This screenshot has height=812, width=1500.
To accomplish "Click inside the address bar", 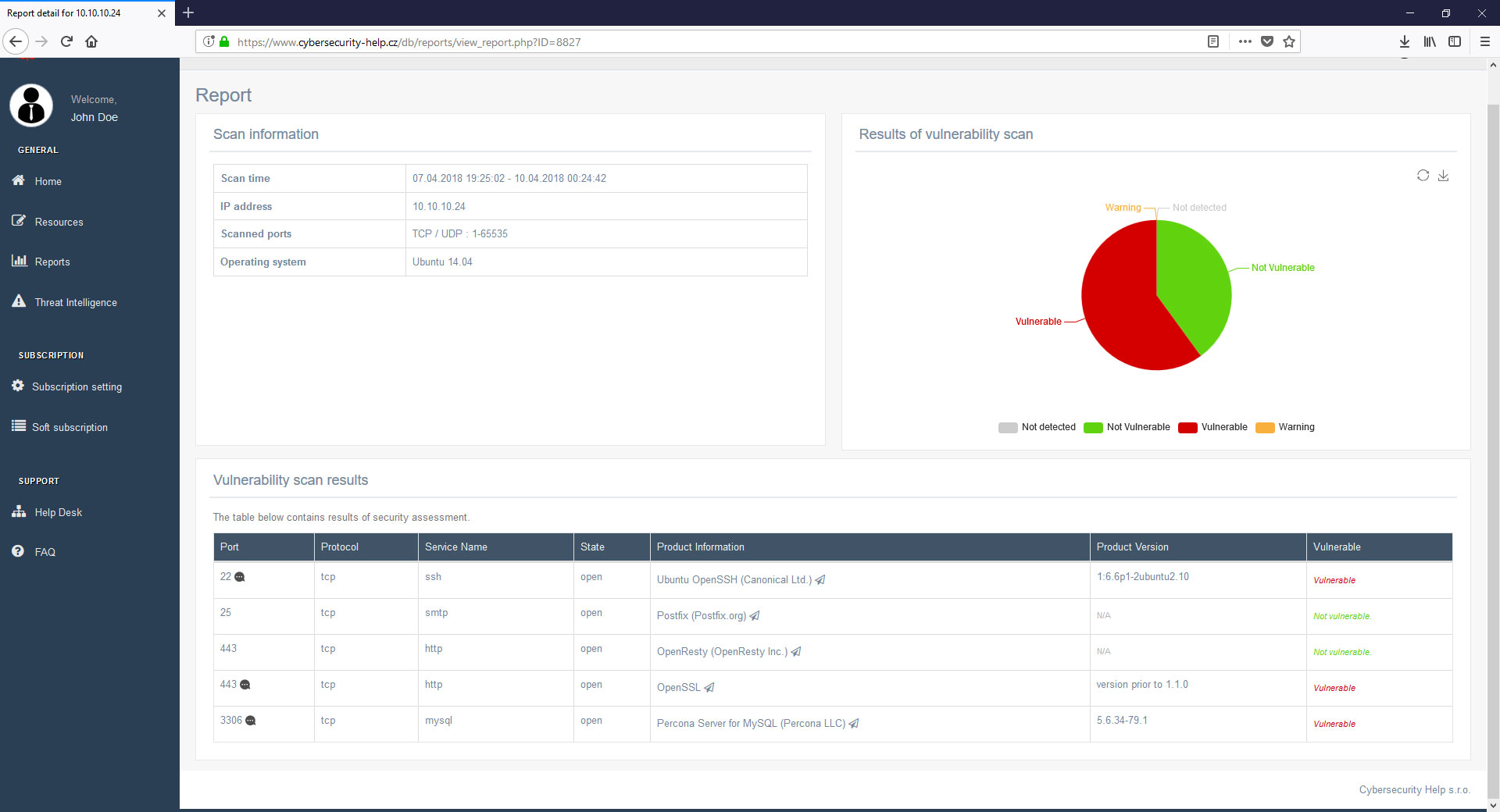I will pyautogui.click(x=703, y=41).
